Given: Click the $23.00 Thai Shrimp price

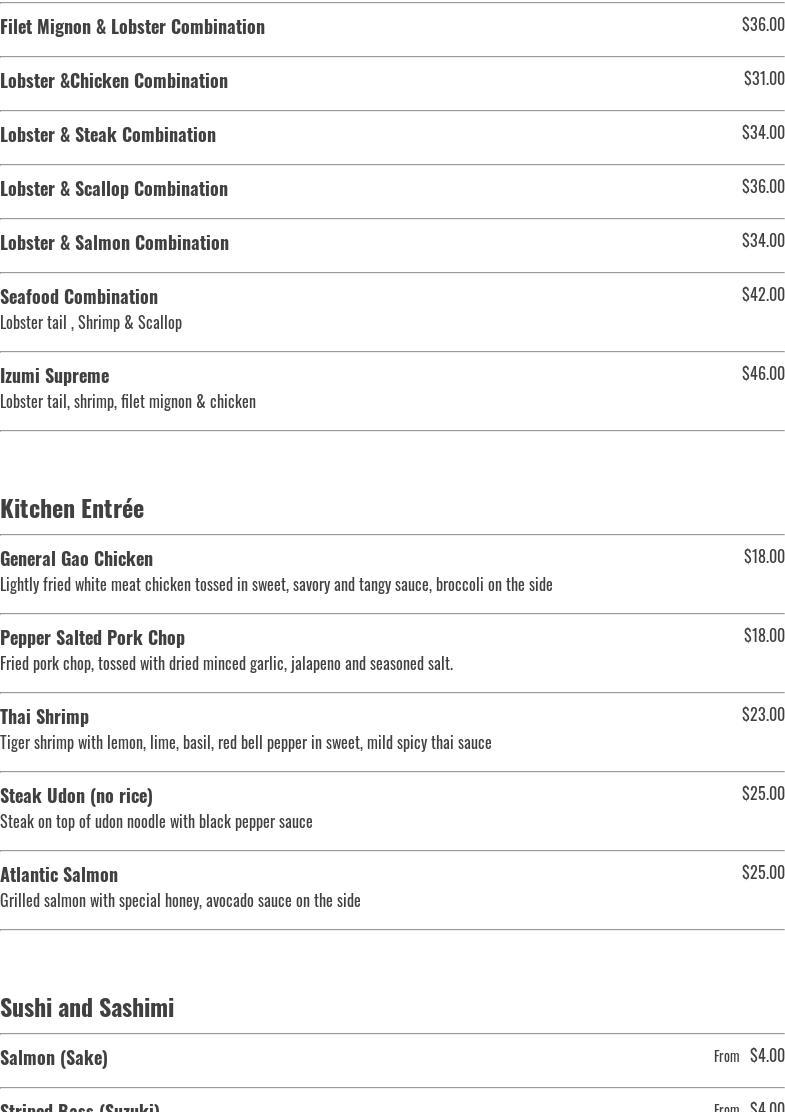Looking at the screenshot, I should point(763,713).
